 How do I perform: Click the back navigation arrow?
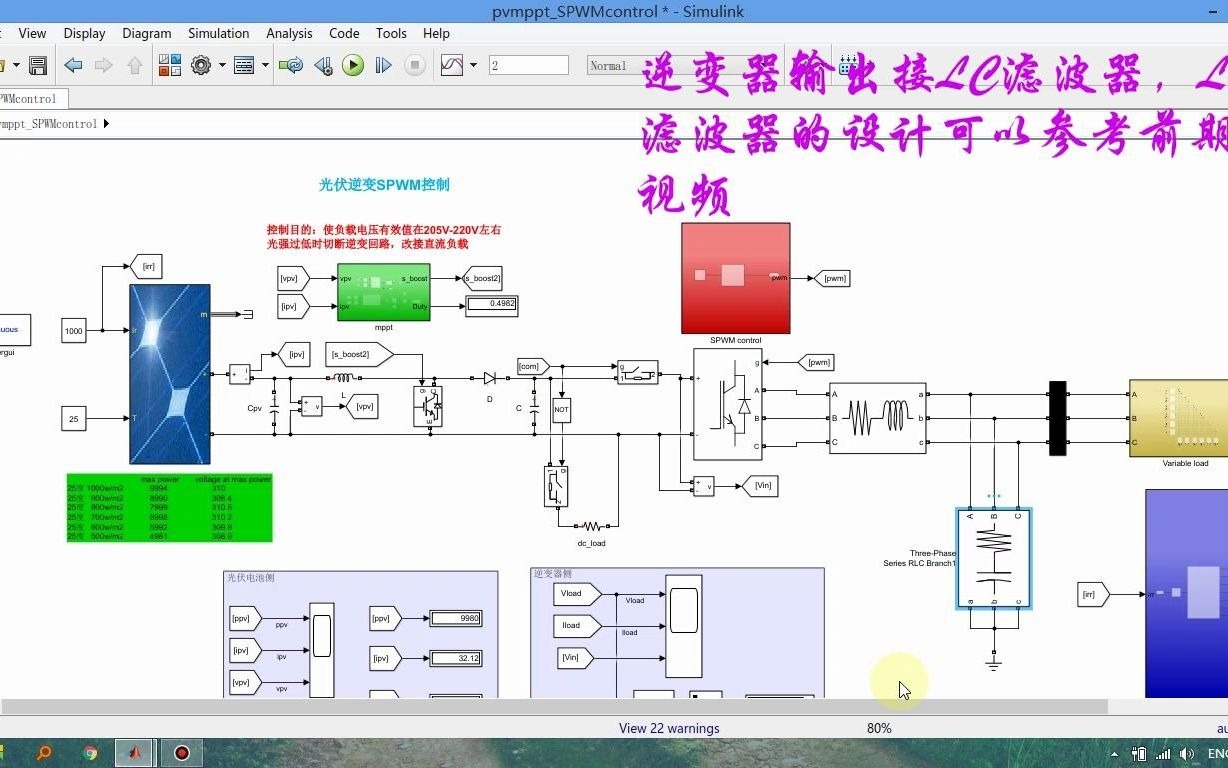point(72,65)
